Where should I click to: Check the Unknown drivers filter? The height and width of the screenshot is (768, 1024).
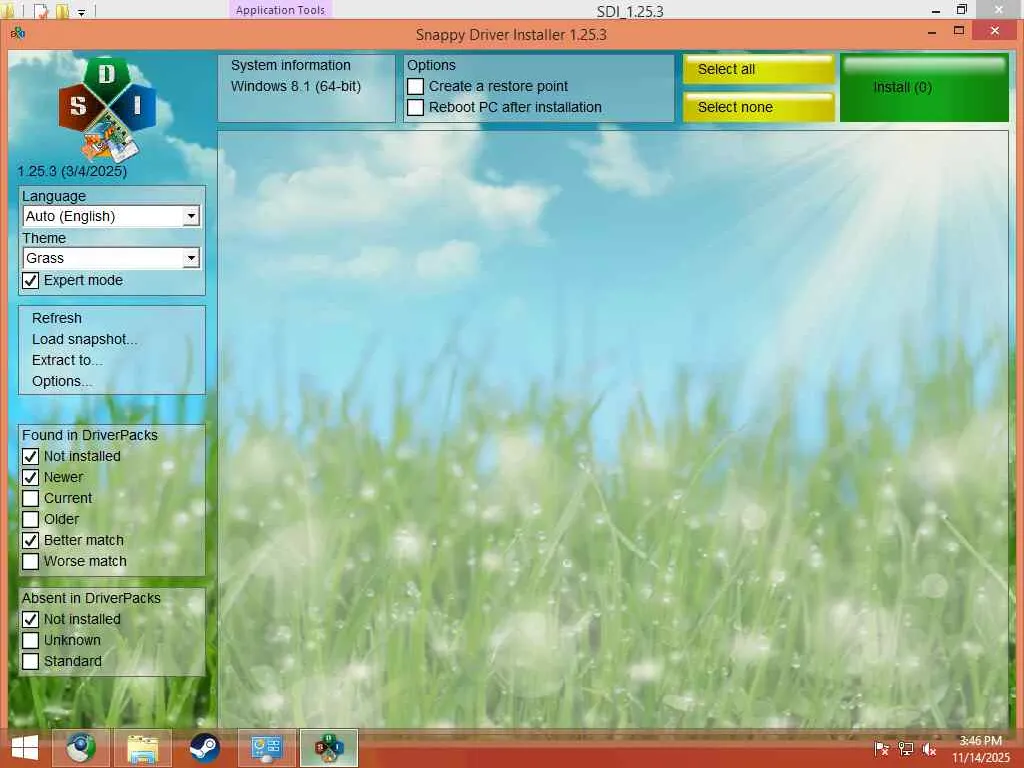pyautogui.click(x=31, y=640)
